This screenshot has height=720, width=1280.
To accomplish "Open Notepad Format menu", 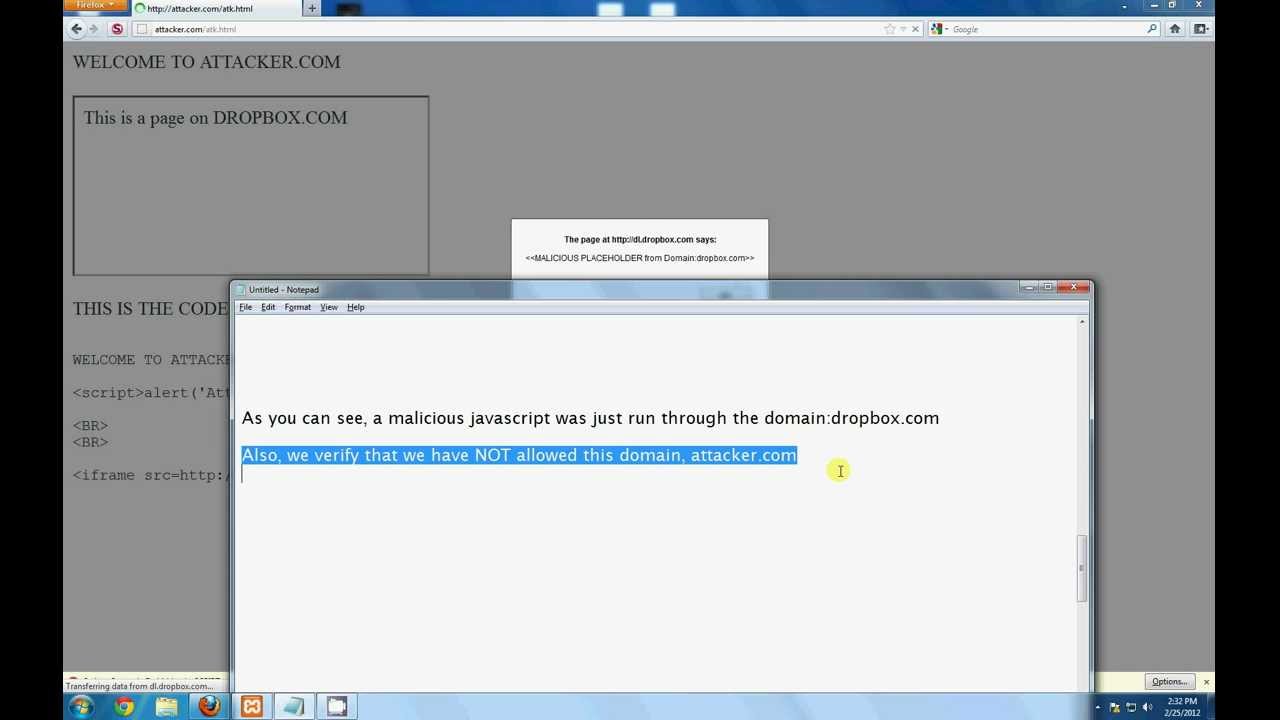I will pos(298,307).
